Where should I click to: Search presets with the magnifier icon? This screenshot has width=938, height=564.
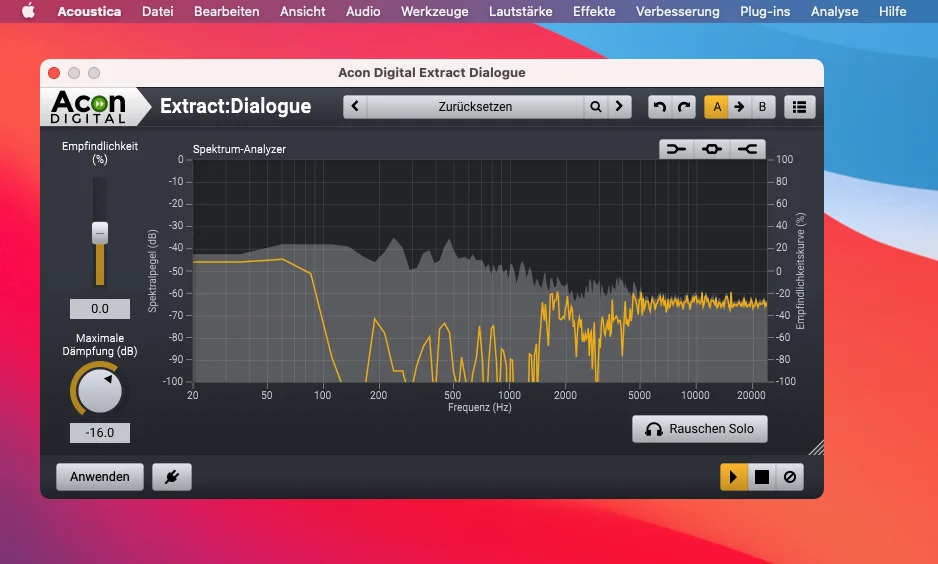click(596, 106)
